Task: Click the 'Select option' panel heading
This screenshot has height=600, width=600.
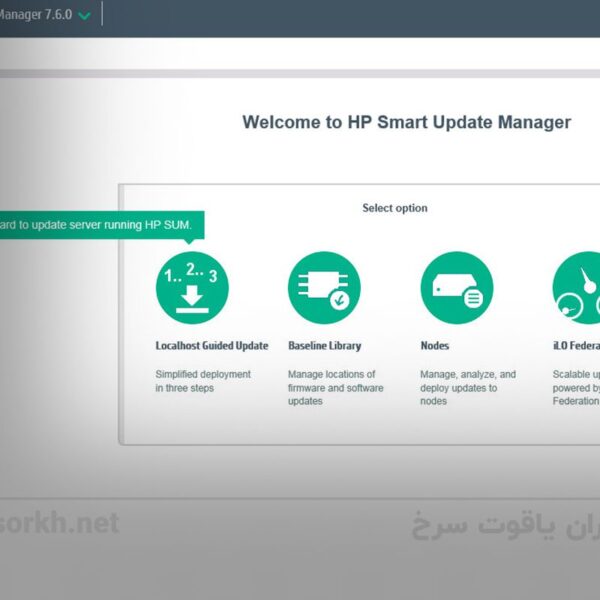Action: pos(394,208)
